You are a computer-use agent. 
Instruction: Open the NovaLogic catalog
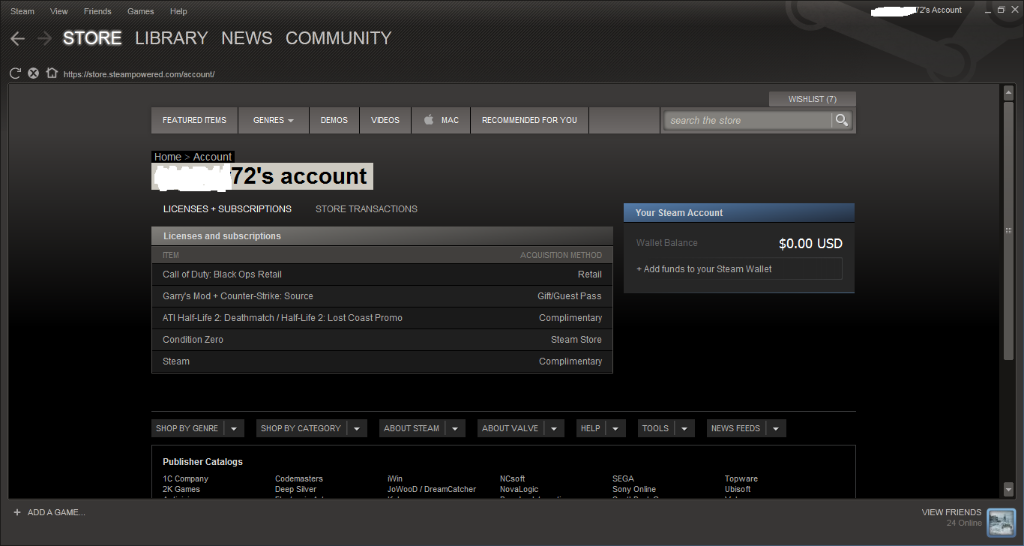coord(519,489)
